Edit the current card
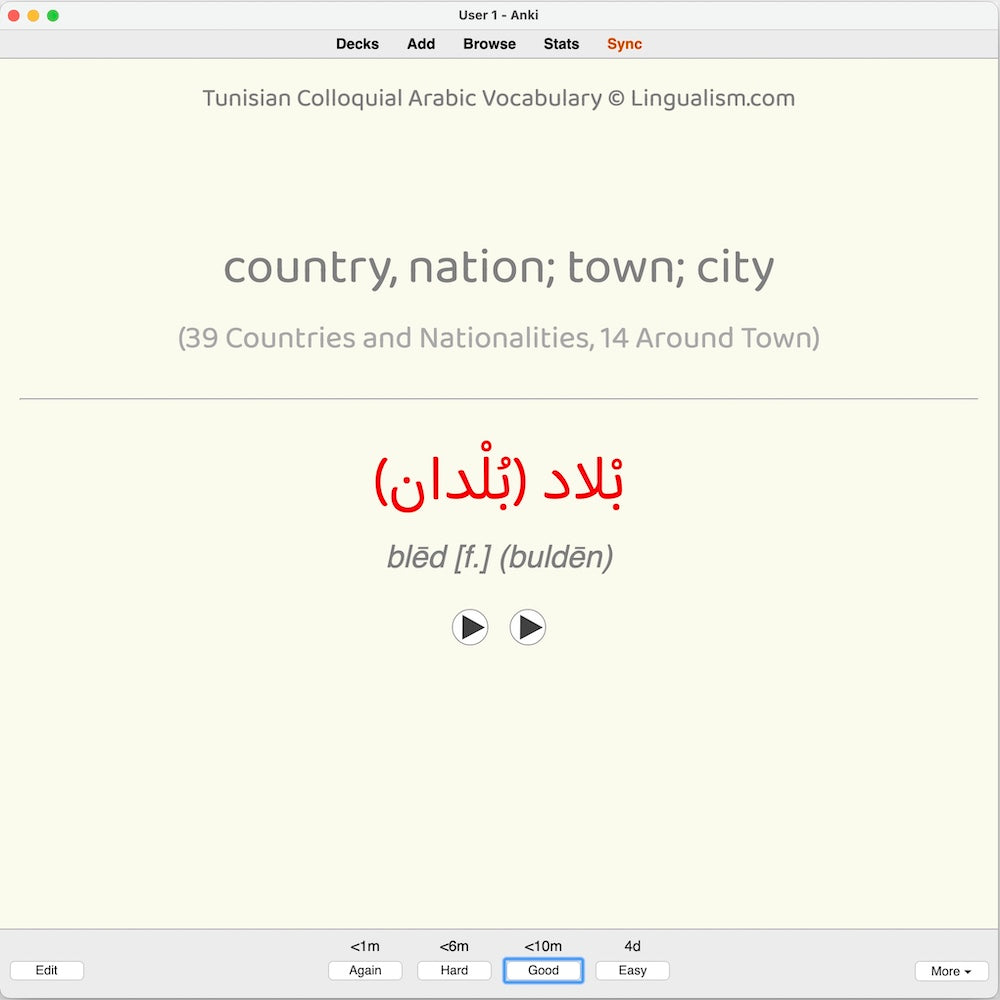Image resolution: width=1000 pixels, height=1000 pixels. pos(46,970)
